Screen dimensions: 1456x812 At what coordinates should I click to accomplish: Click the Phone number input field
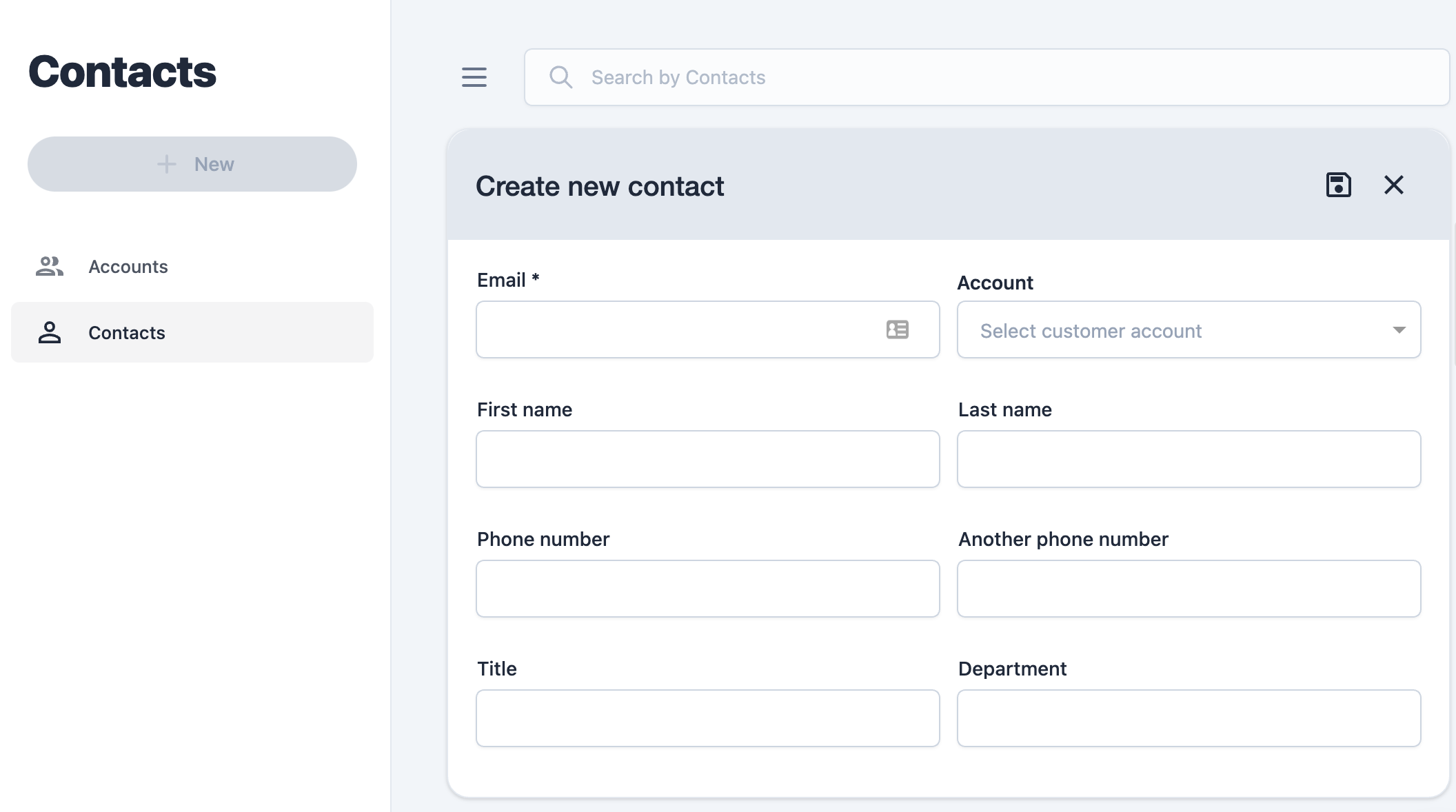(x=708, y=589)
